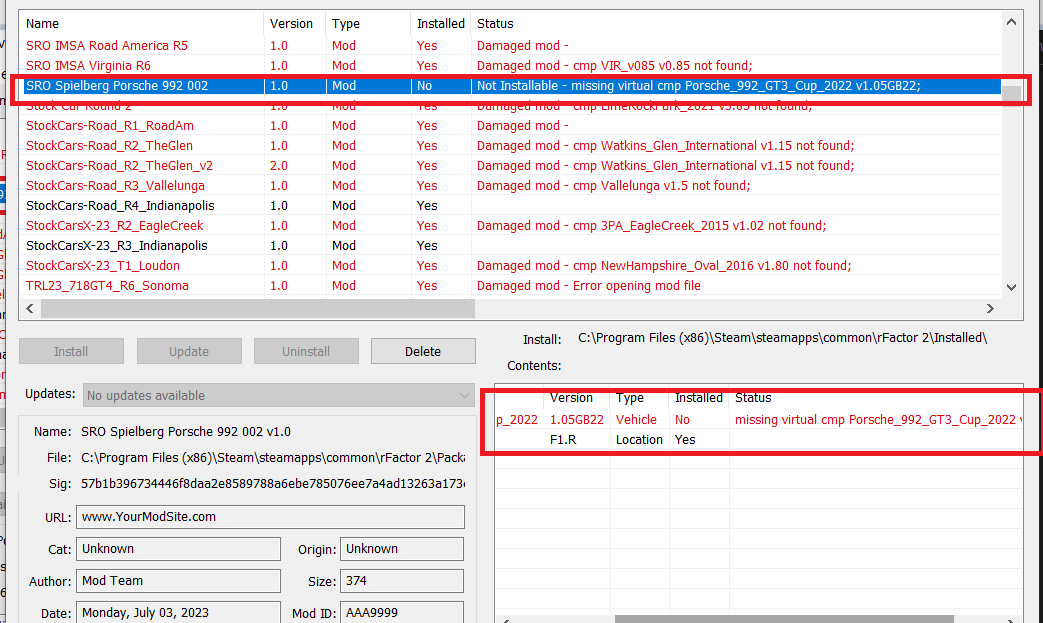Image resolution: width=1043 pixels, height=623 pixels.
Task: Click the Mod ID field AAA9999
Action: (402, 612)
